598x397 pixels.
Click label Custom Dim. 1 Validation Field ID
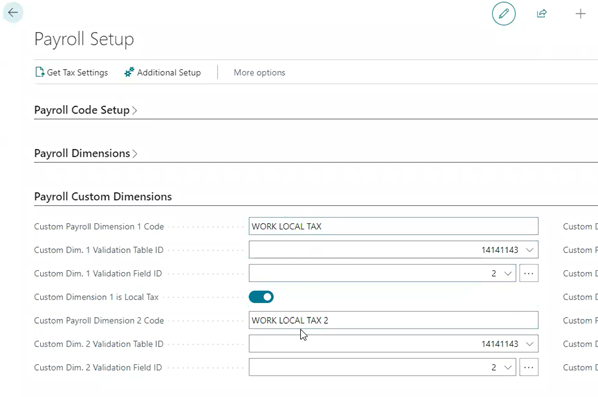coord(98,273)
